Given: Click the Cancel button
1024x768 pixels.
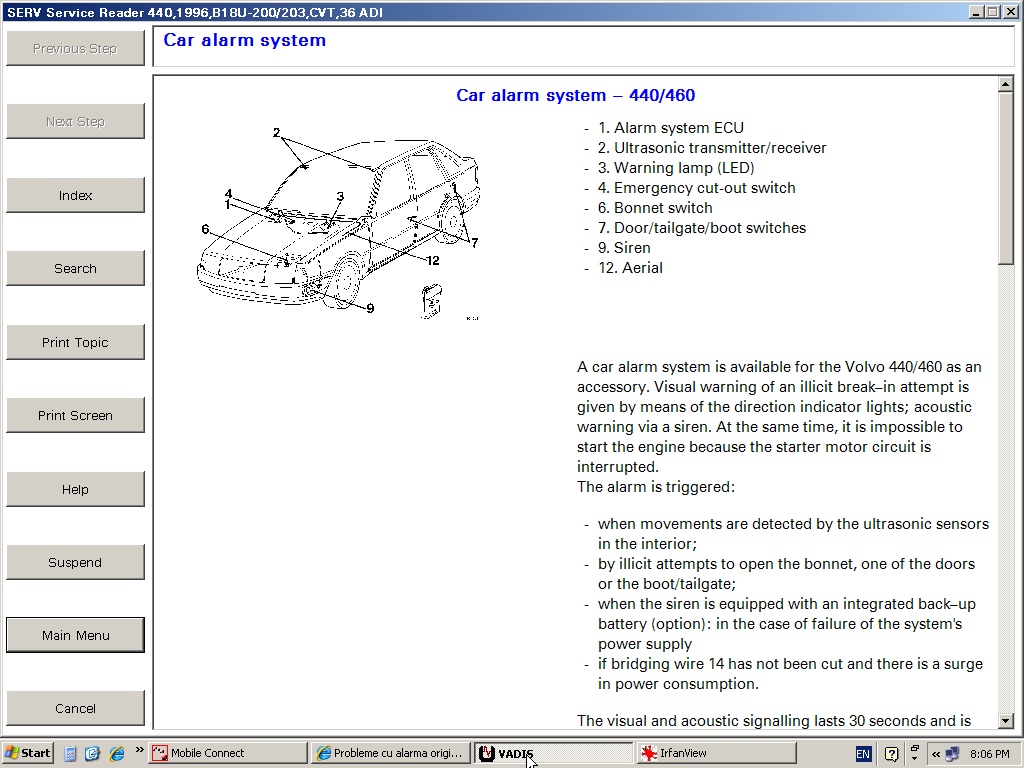Looking at the screenshot, I should click(x=75, y=709).
